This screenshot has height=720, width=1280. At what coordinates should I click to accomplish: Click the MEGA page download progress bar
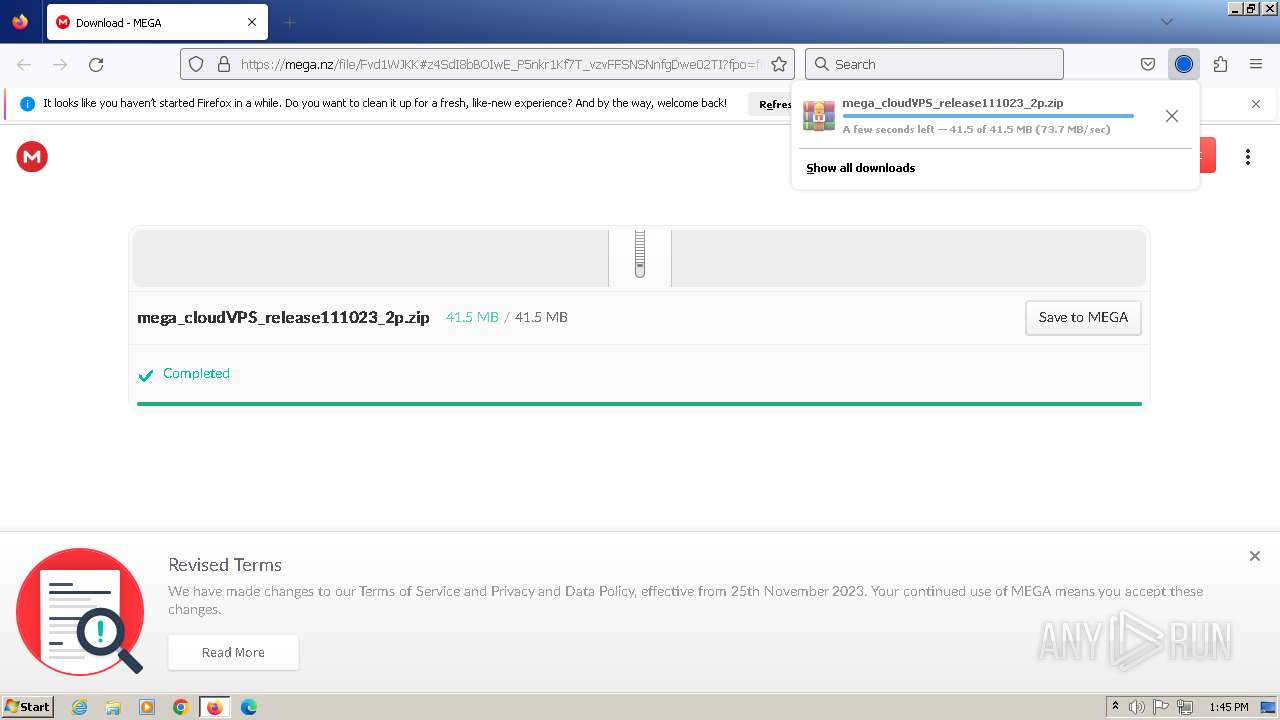pyautogui.click(x=639, y=404)
